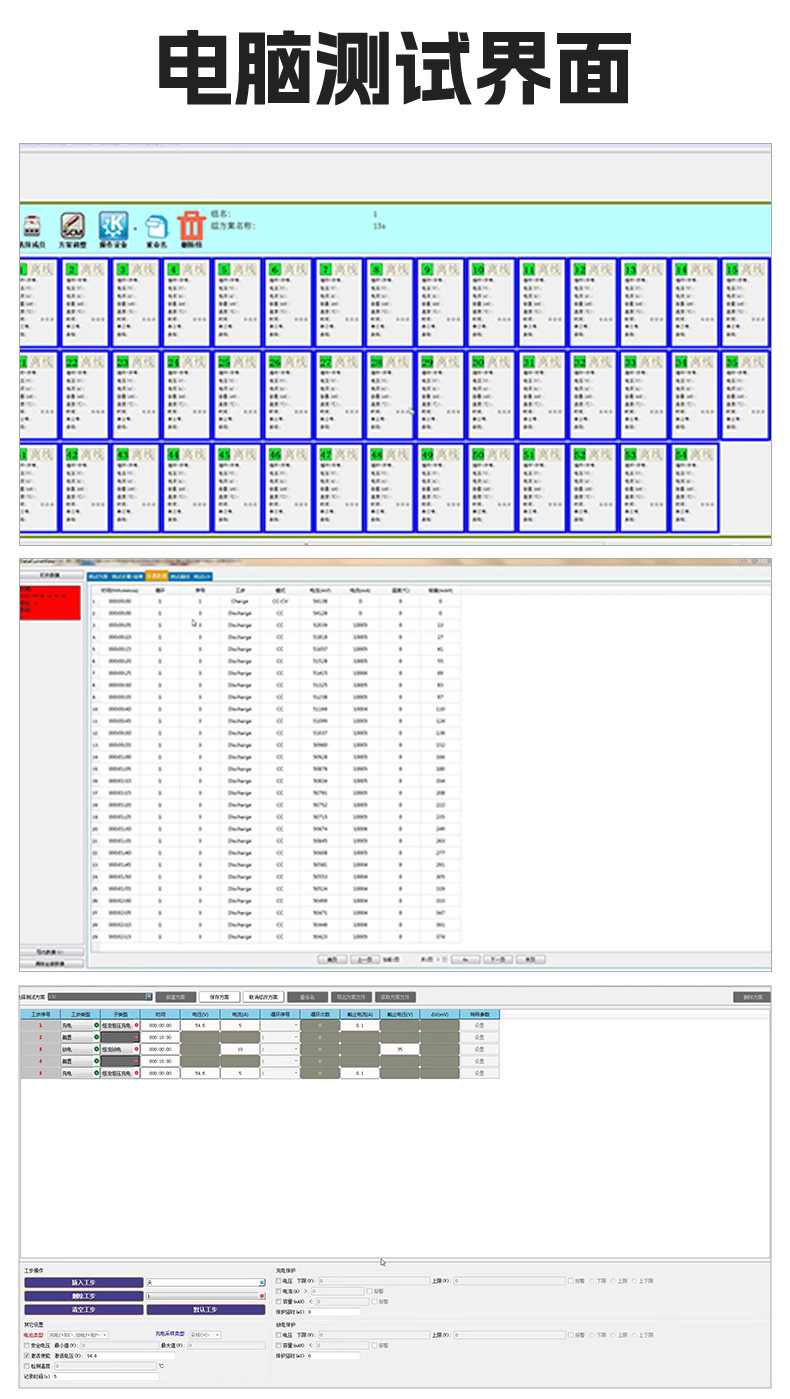Click channel 26 green number badge
Screen dimensions: 790x1399
pyautogui.click(x=275, y=361)
